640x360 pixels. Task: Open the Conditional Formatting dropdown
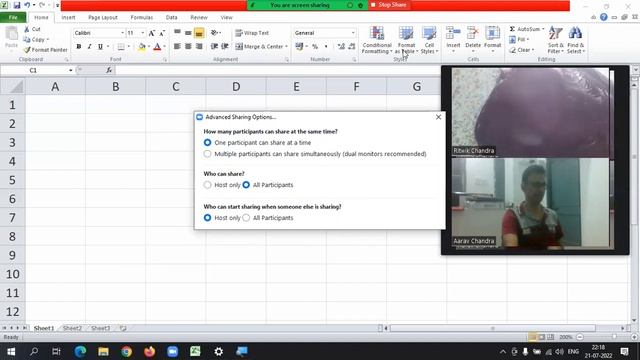(x=377, y=40)
